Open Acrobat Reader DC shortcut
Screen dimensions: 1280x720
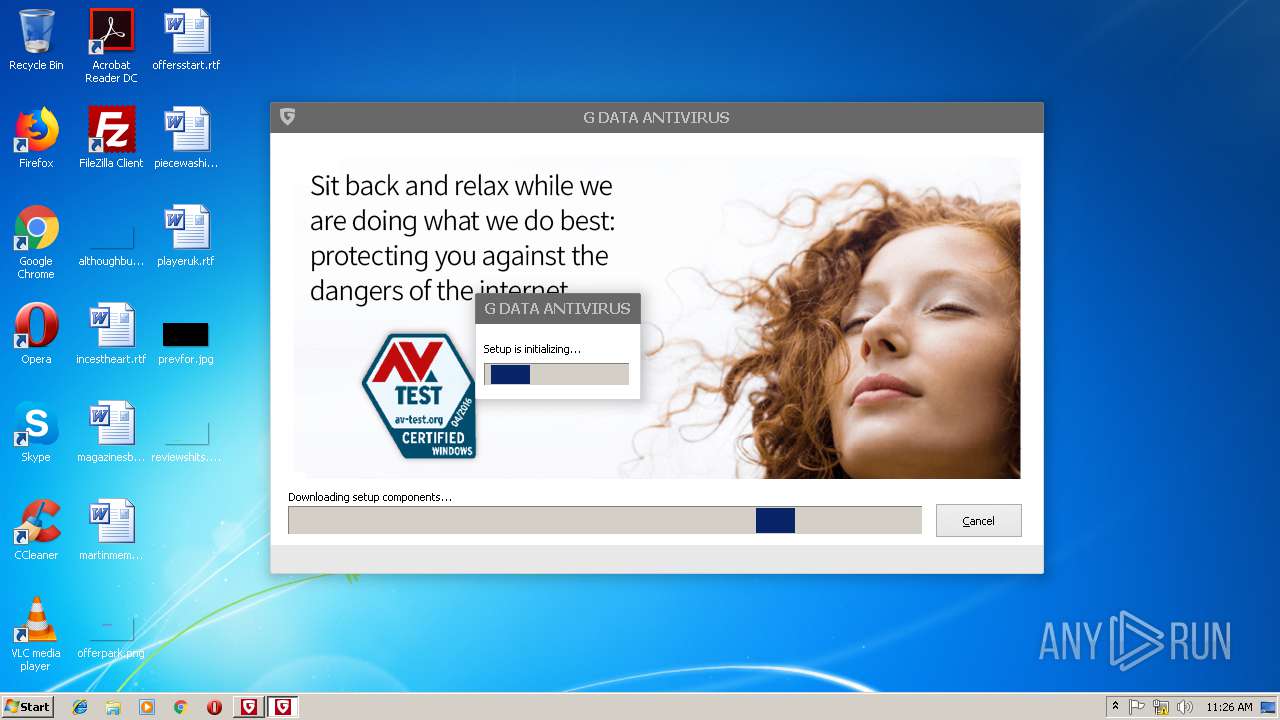click(111, 45)
